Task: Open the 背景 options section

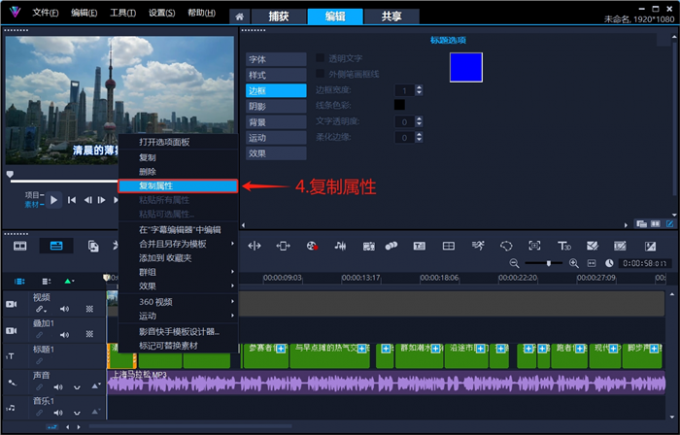Action: pos(276,122)
